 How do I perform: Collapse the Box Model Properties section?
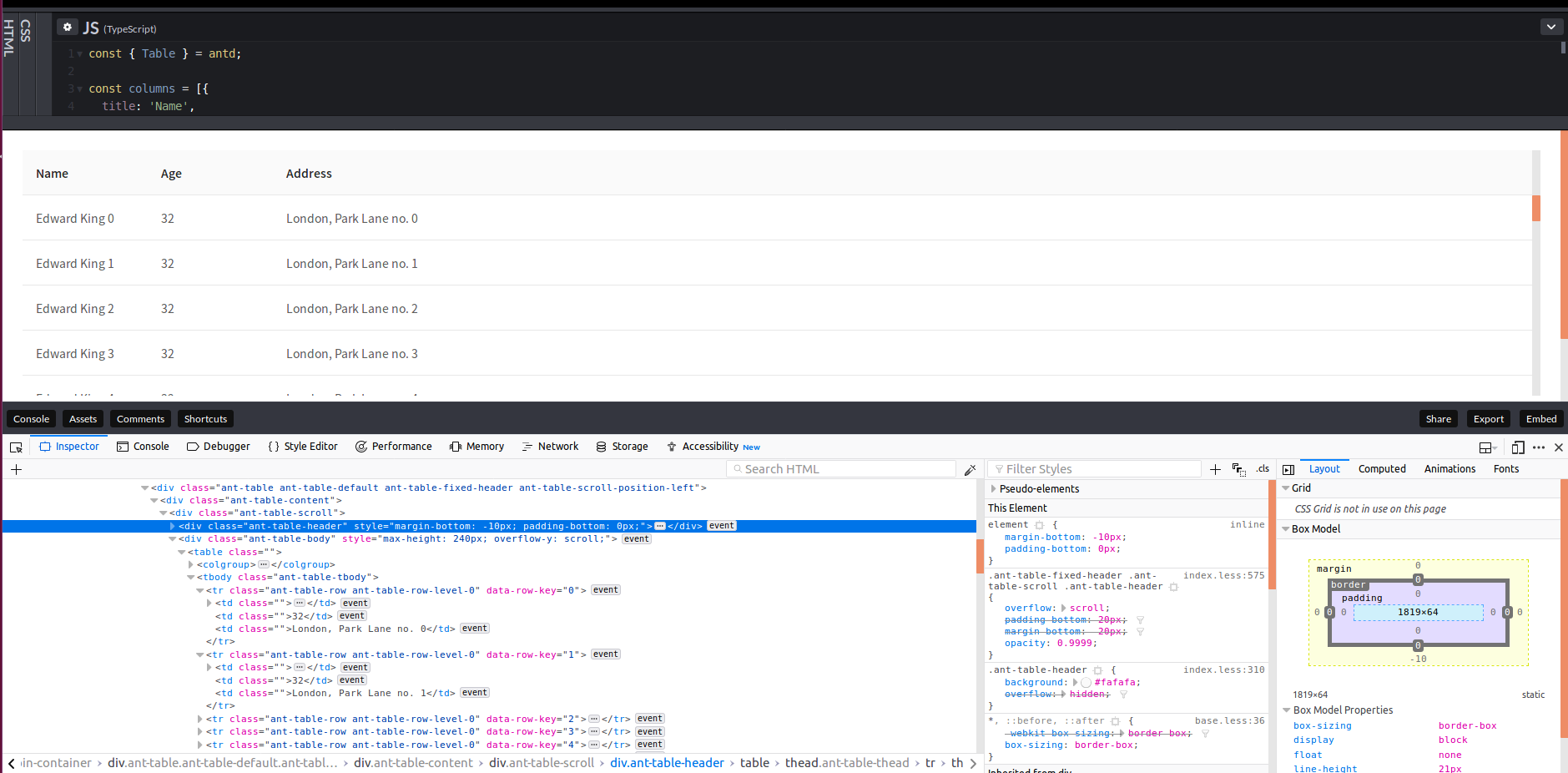point(1287,710)
